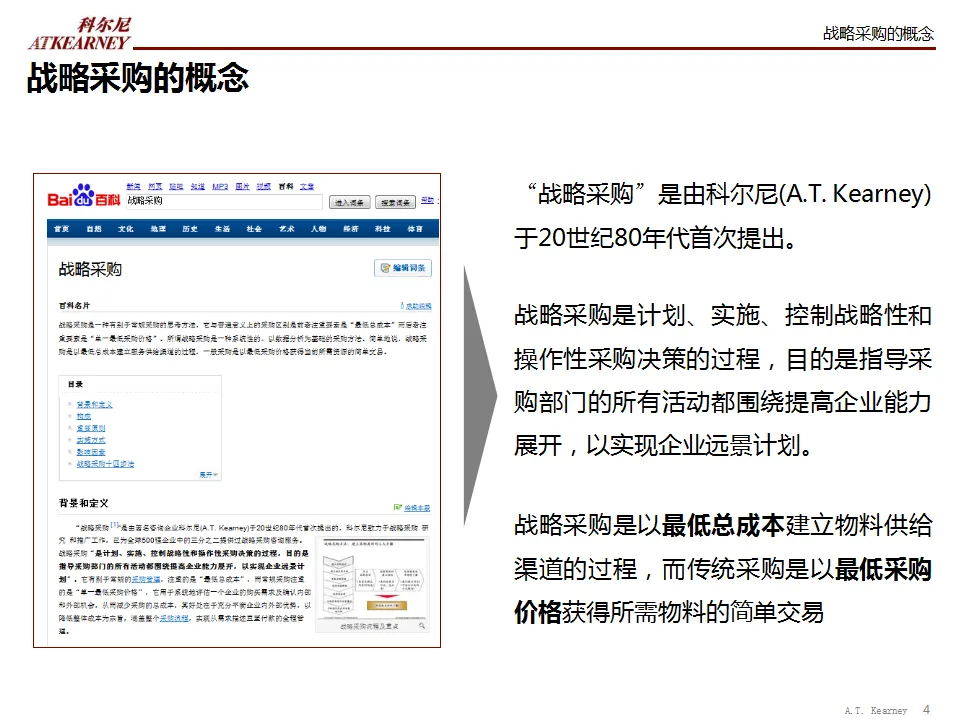Select the 生活 tab in blue navigation bar
The width and height of the screenshot is (960, 720).
click(x=222, y=229)
